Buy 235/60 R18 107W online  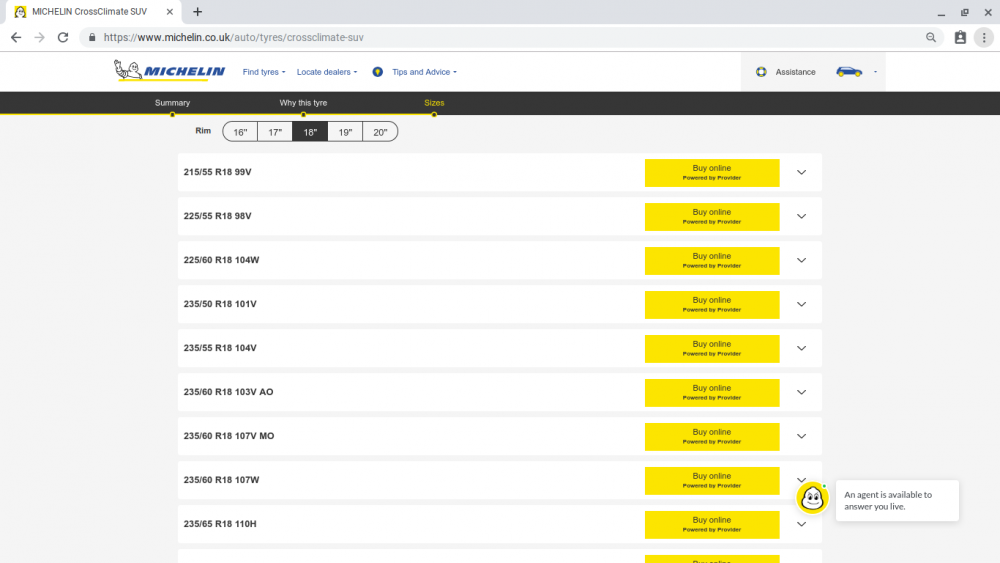(712, 481)
